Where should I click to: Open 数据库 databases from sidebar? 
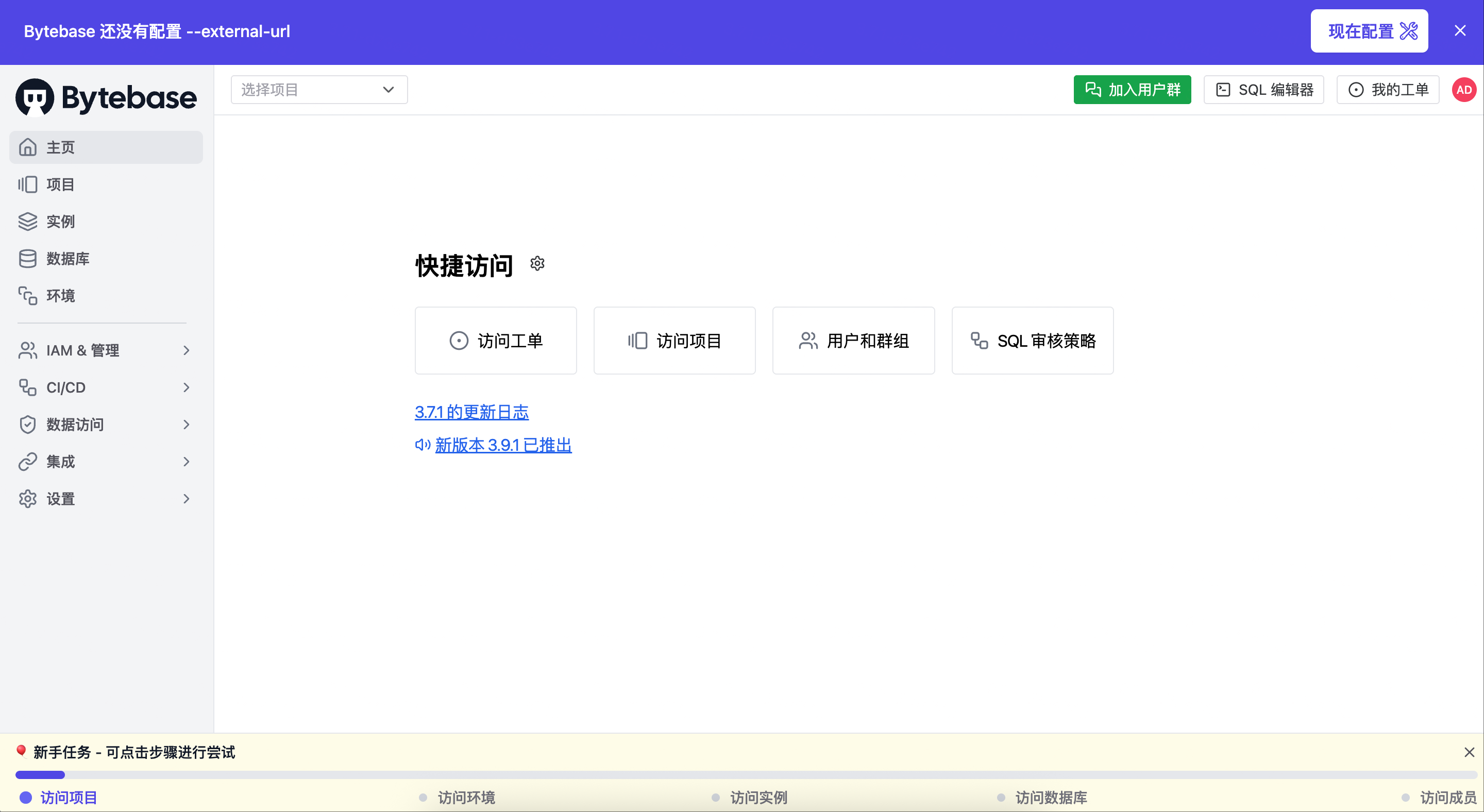click(106, 259)
